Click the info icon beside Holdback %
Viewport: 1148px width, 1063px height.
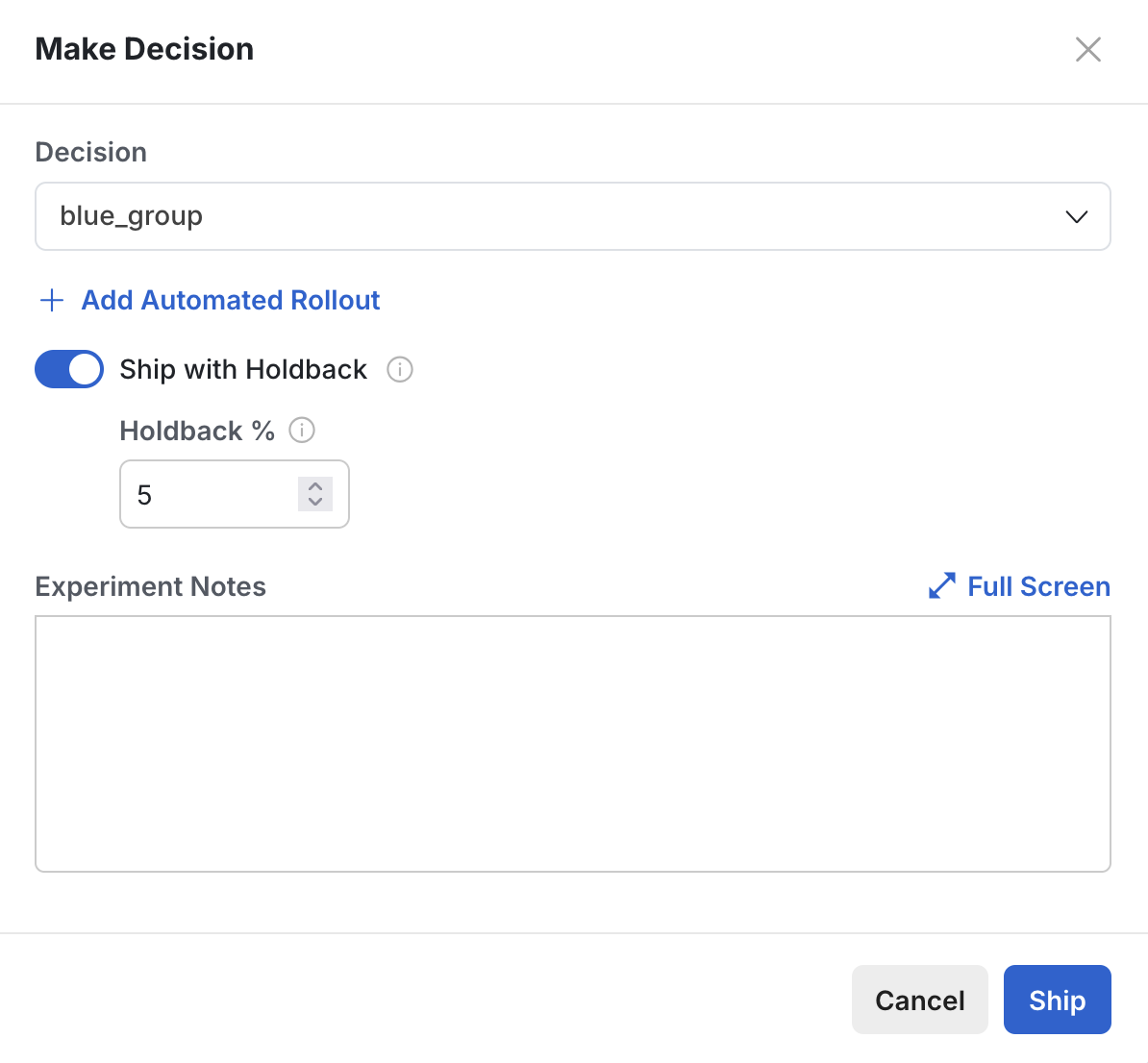[x=302, y=430]
